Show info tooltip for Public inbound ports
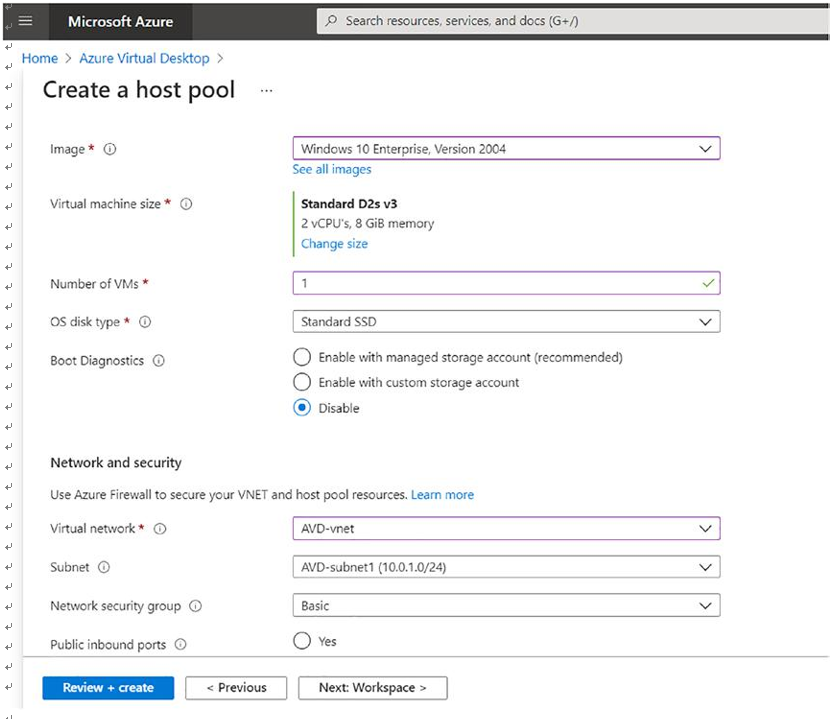 point(181,644)
